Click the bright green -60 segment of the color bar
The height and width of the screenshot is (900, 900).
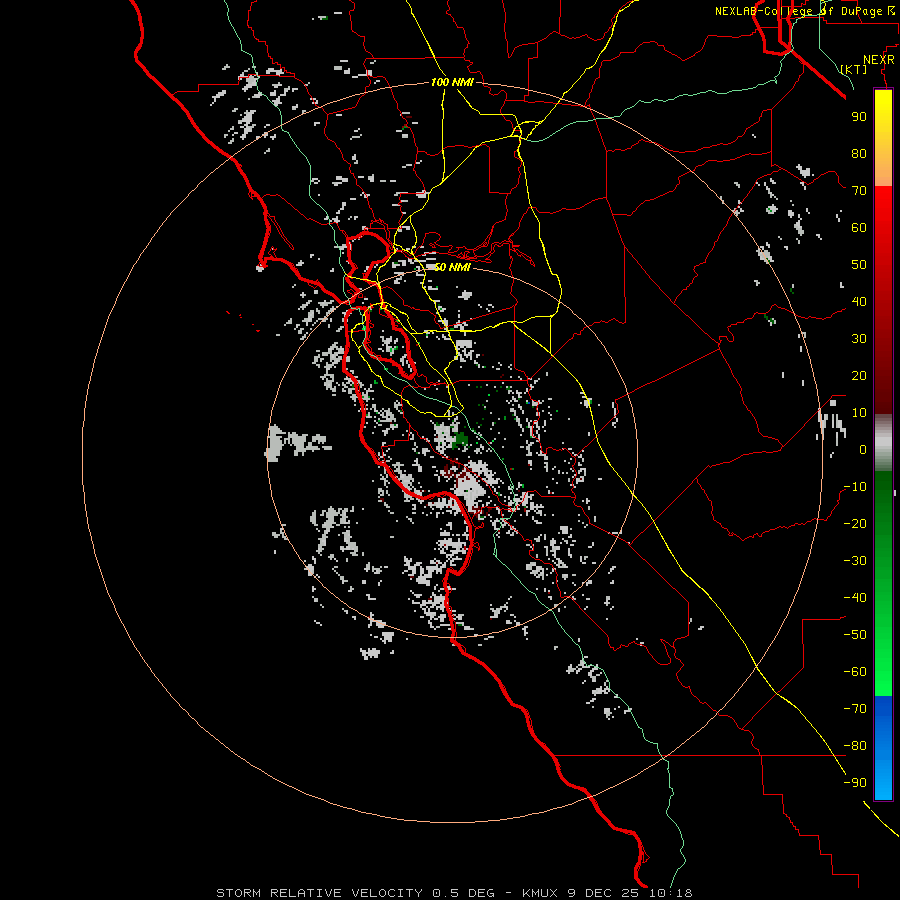[883, 674]
